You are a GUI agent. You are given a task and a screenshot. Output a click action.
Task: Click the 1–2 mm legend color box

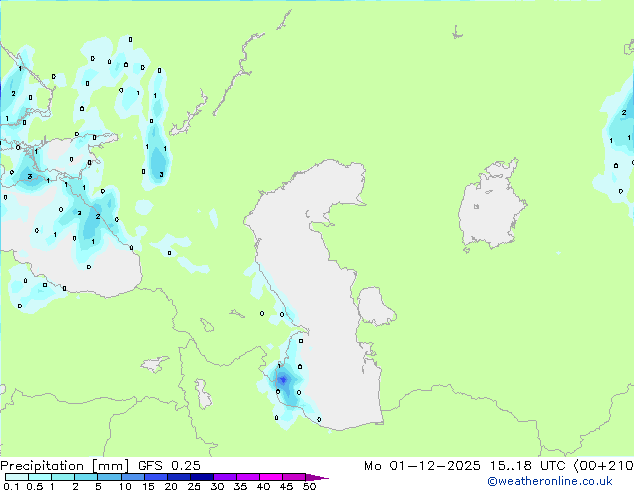point(63,477)
